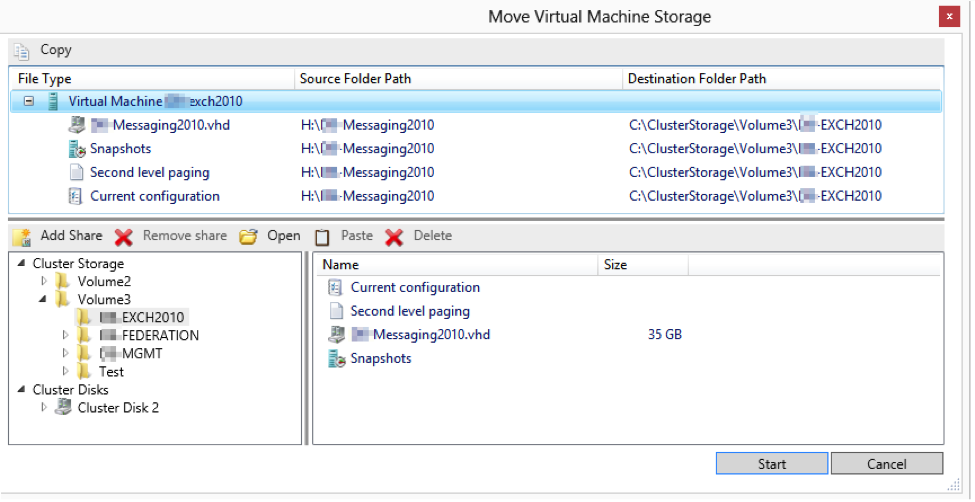Image resolution: width=975 pixels, height=502 pixels.
Task: Click the Snapshots icon in the top list
Action: (x=76, y=149)
